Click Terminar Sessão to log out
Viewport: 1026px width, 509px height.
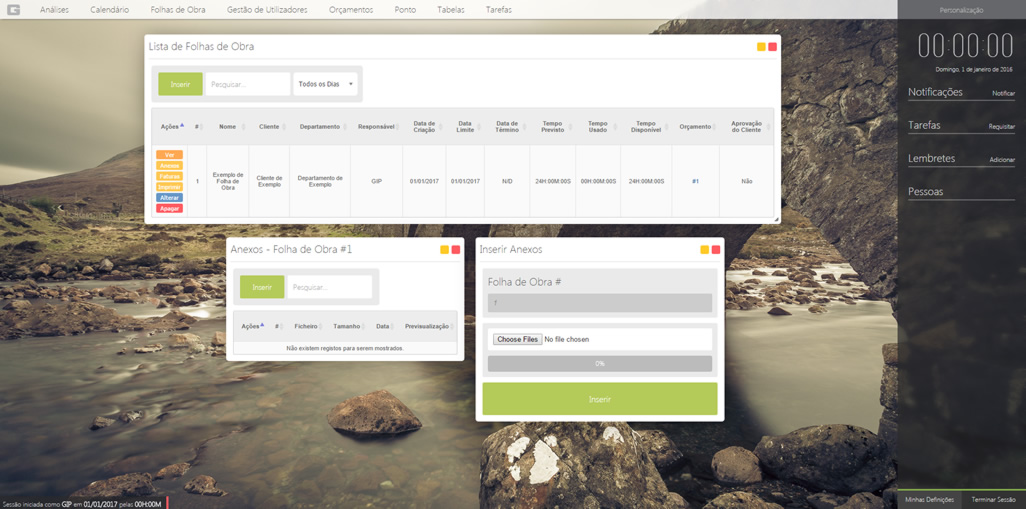(992, 499)
